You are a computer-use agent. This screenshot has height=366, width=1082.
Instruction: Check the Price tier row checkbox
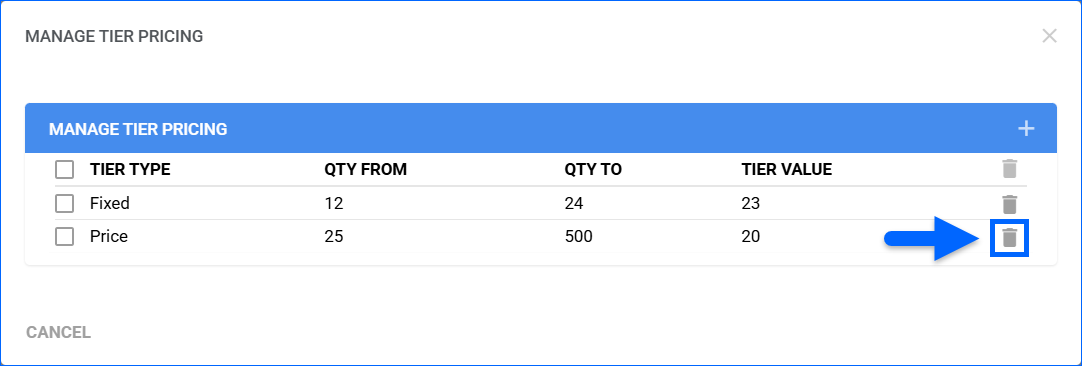65,237
